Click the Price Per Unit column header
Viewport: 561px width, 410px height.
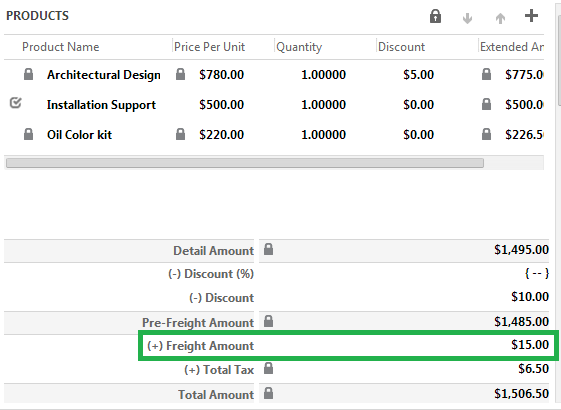[209, 47]
